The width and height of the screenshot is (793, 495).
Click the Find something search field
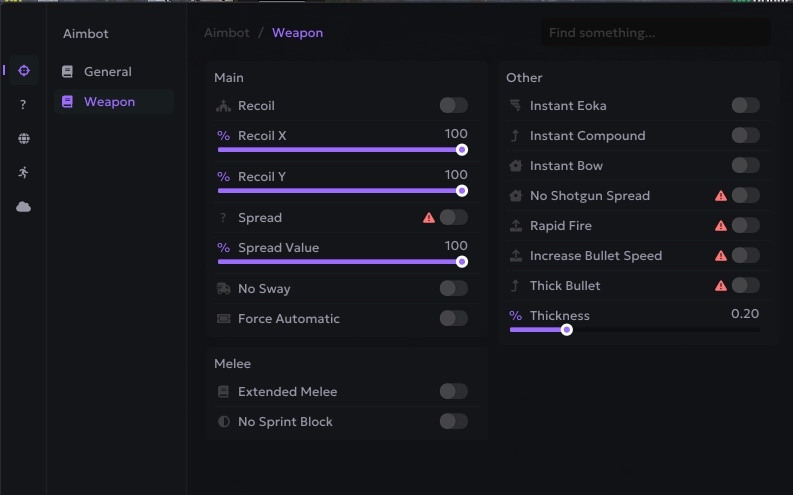655,33
